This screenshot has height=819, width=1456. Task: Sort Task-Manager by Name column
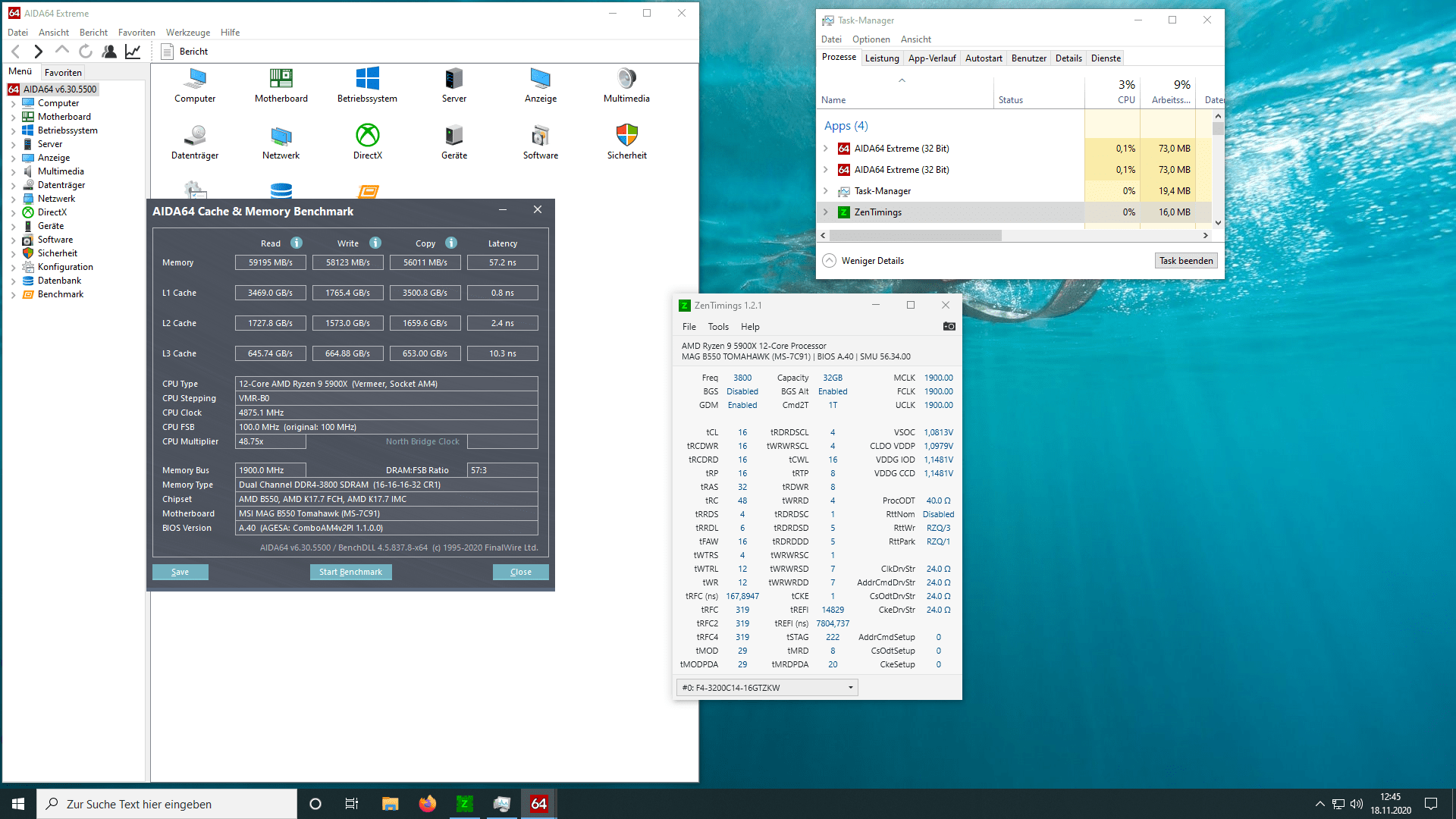coord(905,91)
